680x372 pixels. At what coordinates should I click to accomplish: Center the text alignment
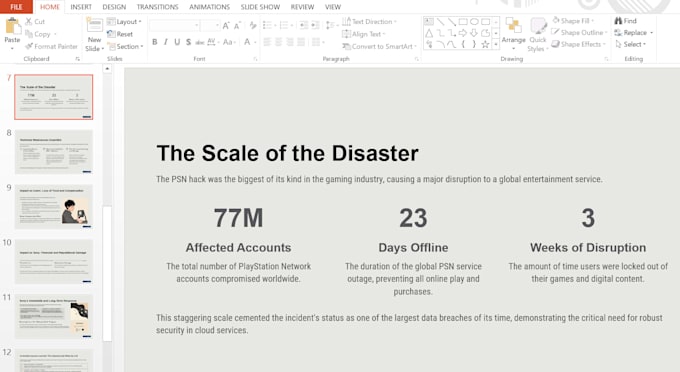pyautogui.click(x=278, y=42)
